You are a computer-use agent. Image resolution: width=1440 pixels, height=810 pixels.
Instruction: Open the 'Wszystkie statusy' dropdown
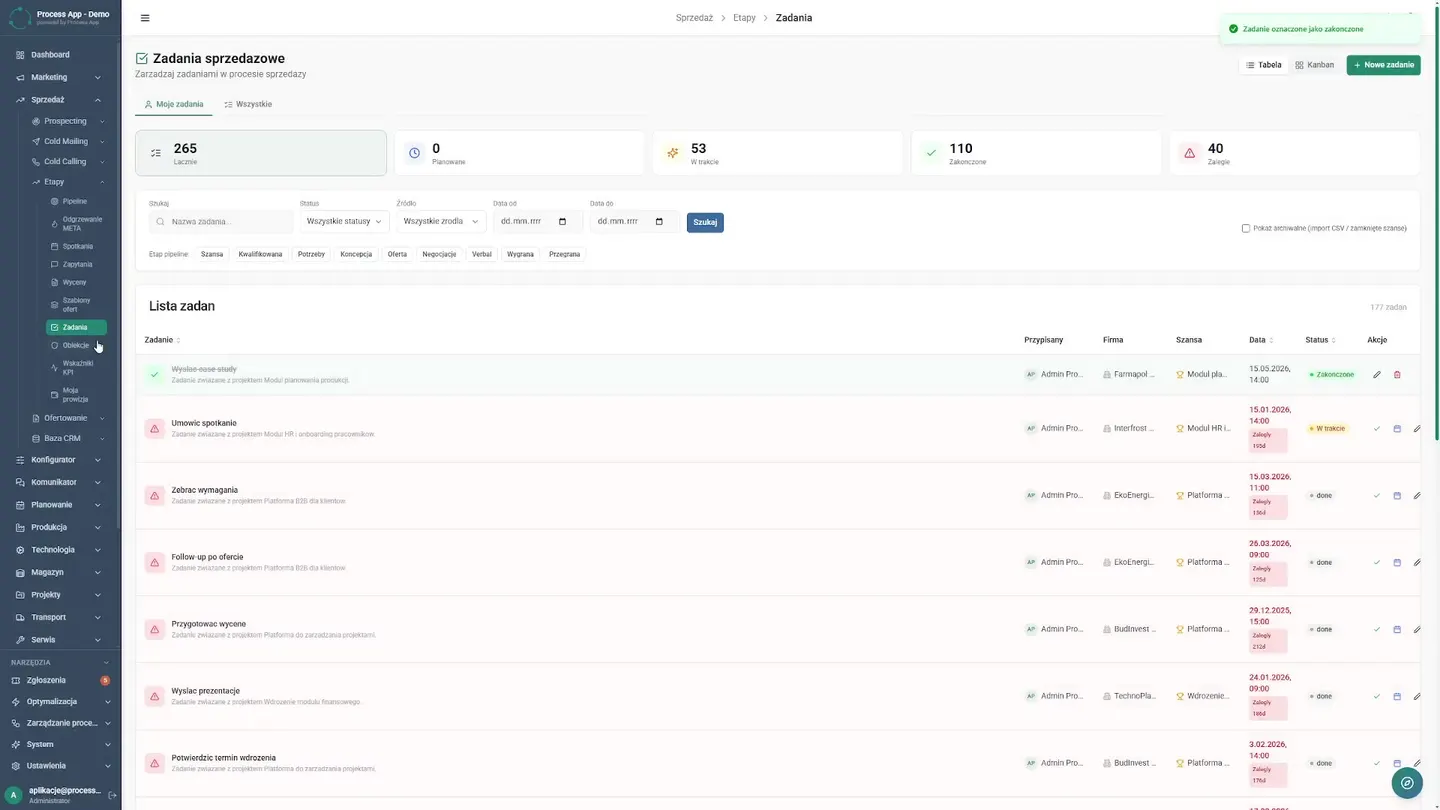[344, 221]
